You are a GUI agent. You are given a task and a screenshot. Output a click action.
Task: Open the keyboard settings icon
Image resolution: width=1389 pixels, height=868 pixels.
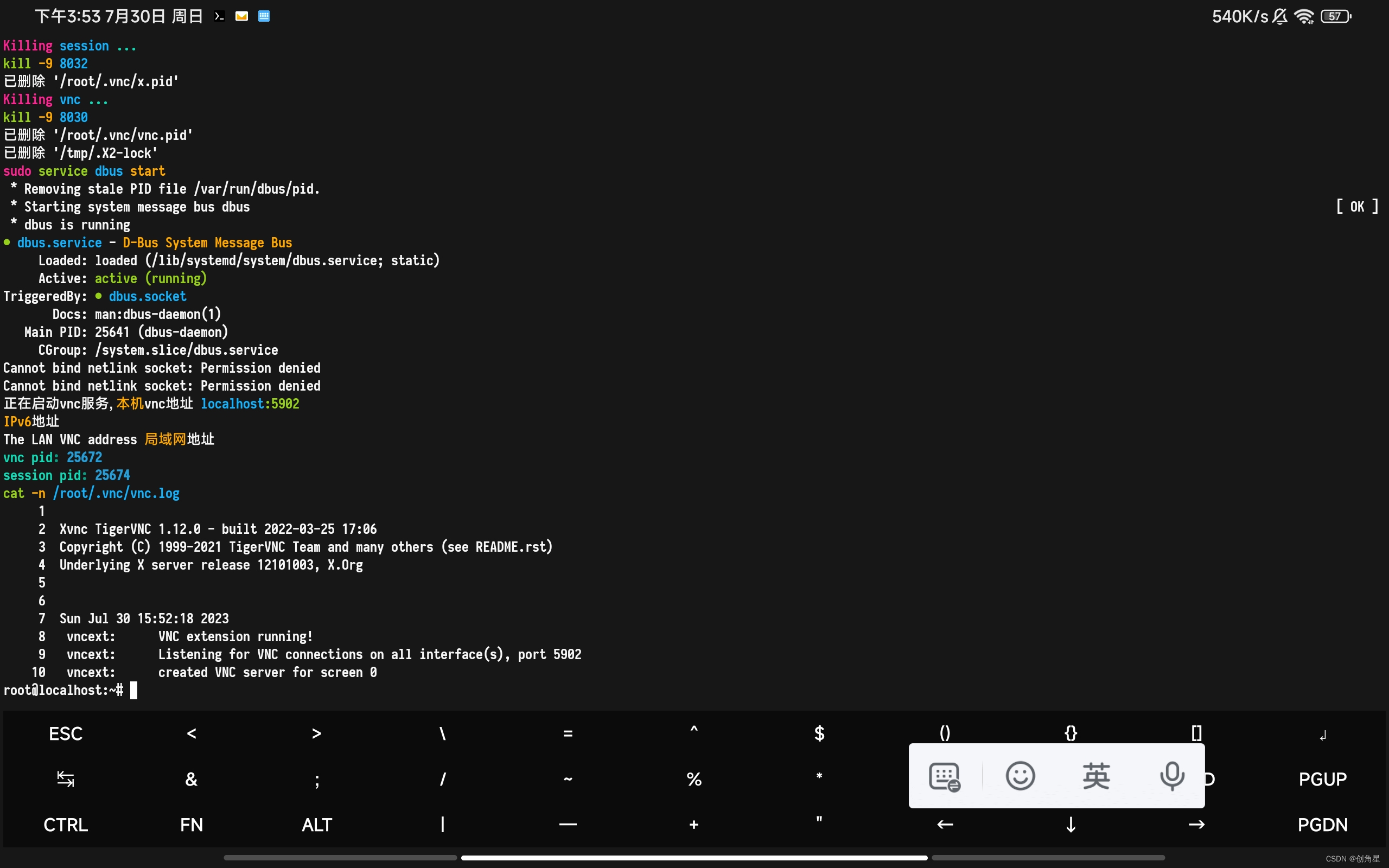coord(944,777)
